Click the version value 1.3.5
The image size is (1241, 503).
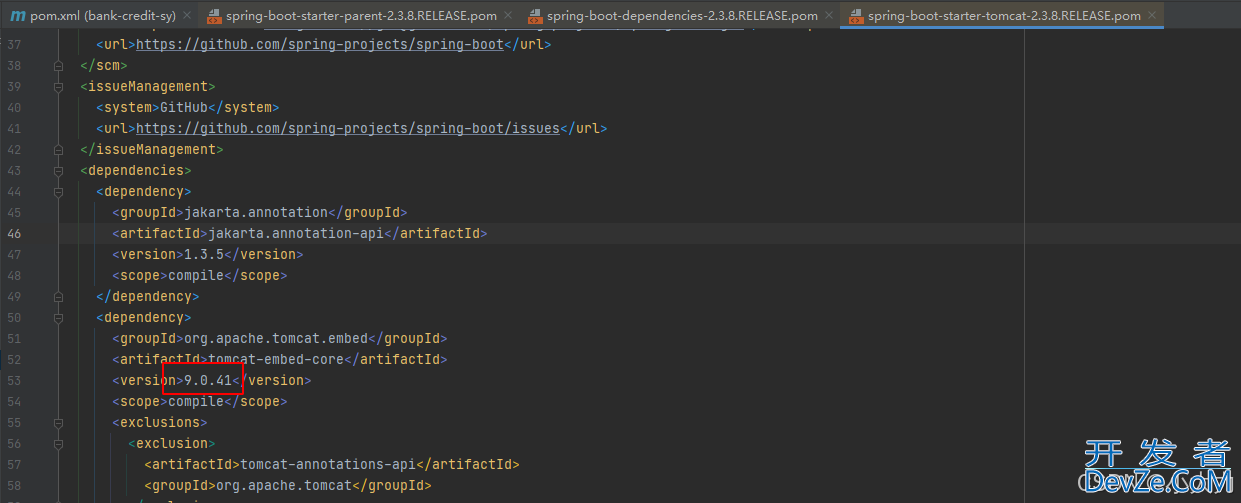click(204, 254)
